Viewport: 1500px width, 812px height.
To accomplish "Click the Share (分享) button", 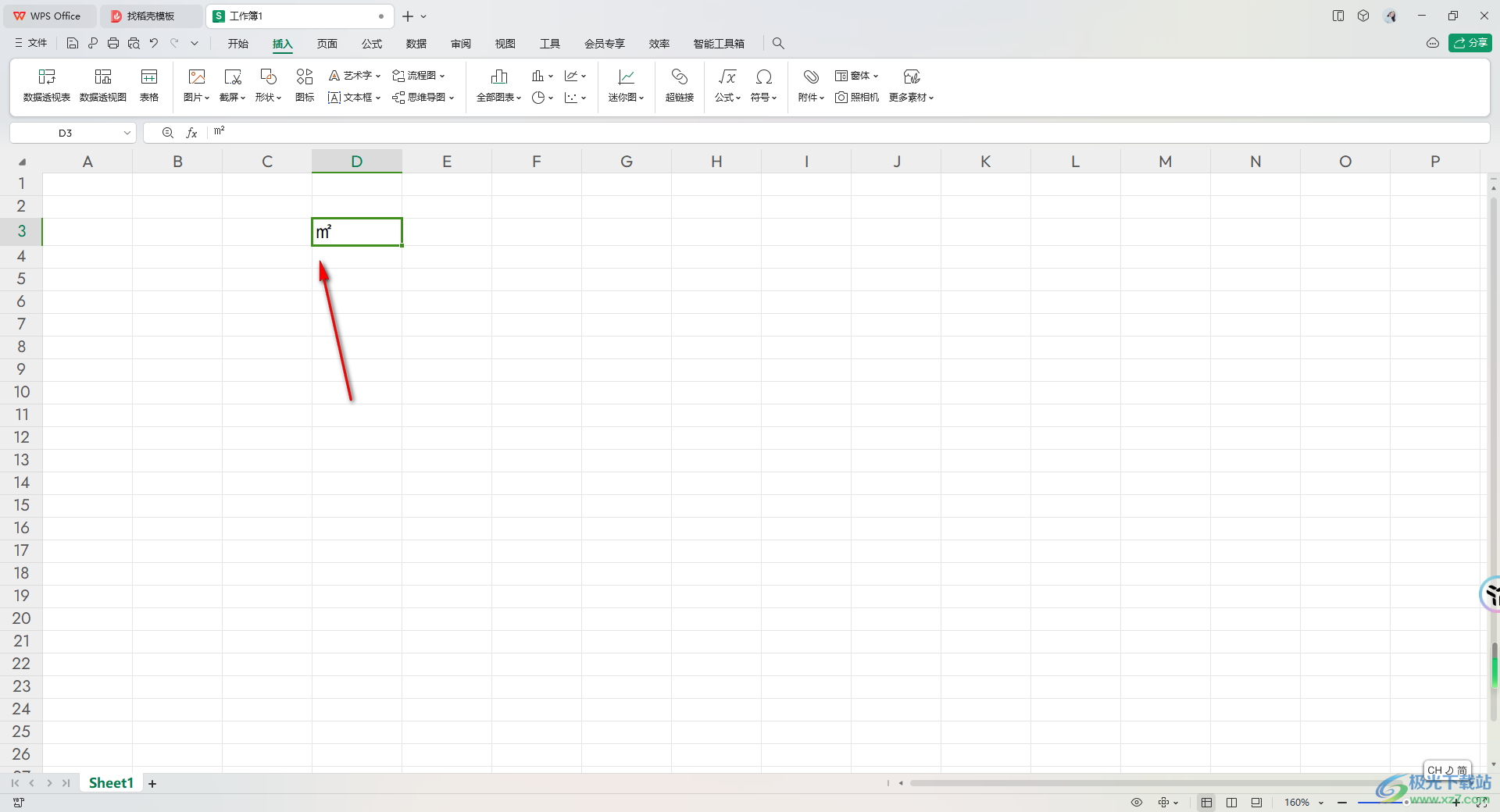I will (1470, 43).
